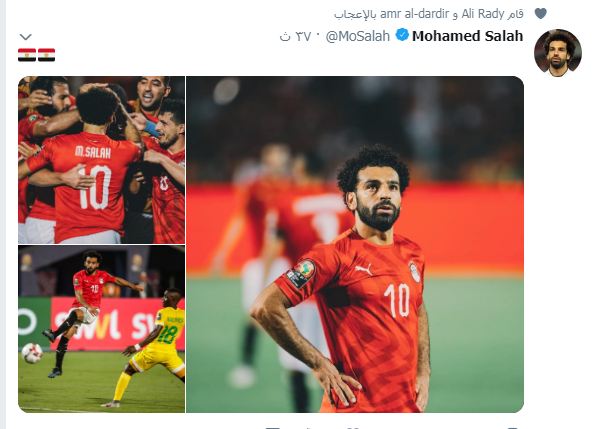Click the second Egyptian flag emoji
Screen dimensions: 594x429
[x=47, y=55]
